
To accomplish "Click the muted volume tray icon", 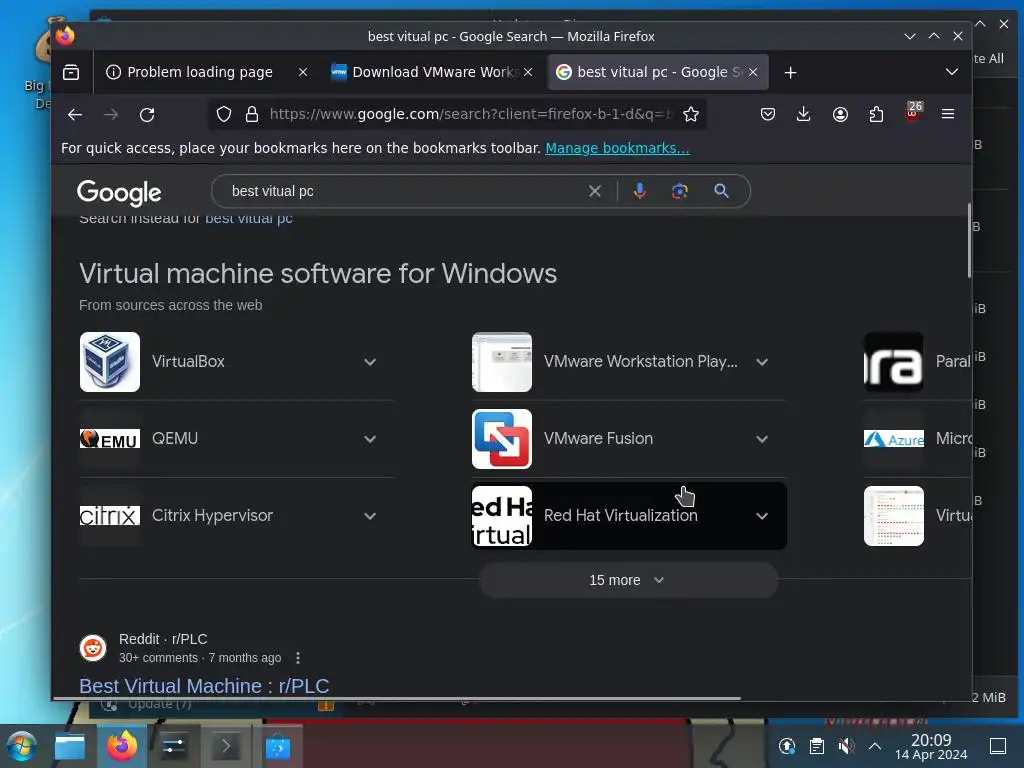I will (x=846, y=746).
